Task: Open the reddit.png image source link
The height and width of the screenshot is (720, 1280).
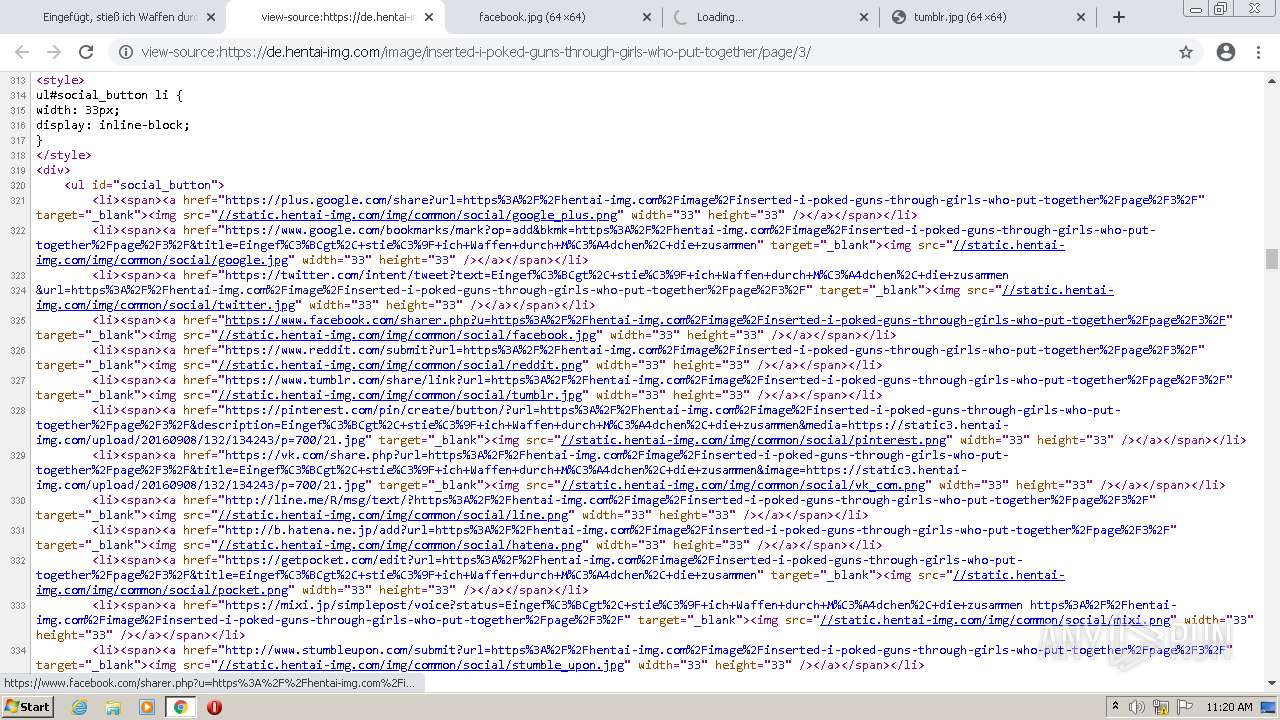Action: pyautogui.click(x=403, y=365)
